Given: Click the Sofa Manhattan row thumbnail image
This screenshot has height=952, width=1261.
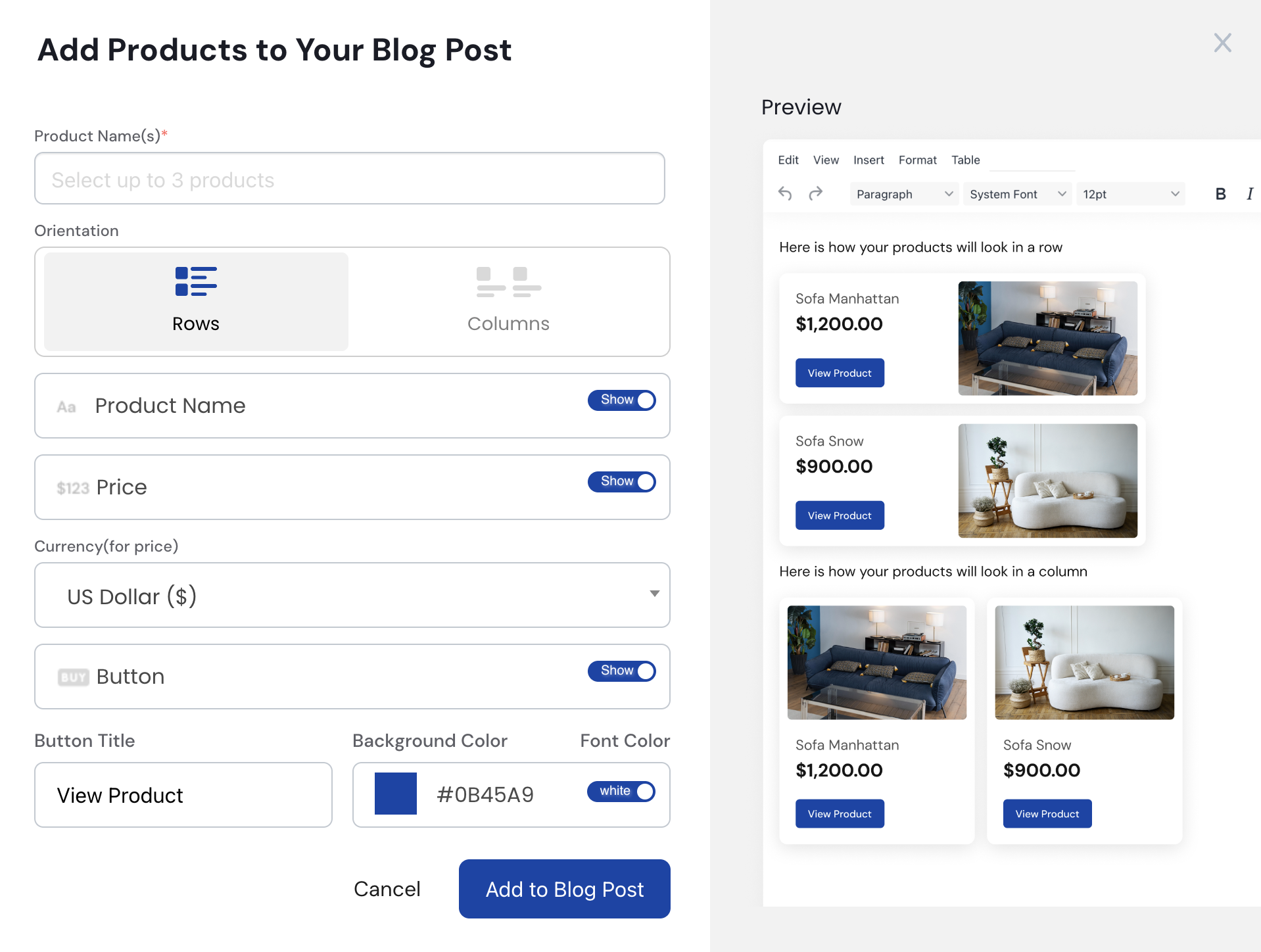Looking at the screenshot, I should [1048, 339].
